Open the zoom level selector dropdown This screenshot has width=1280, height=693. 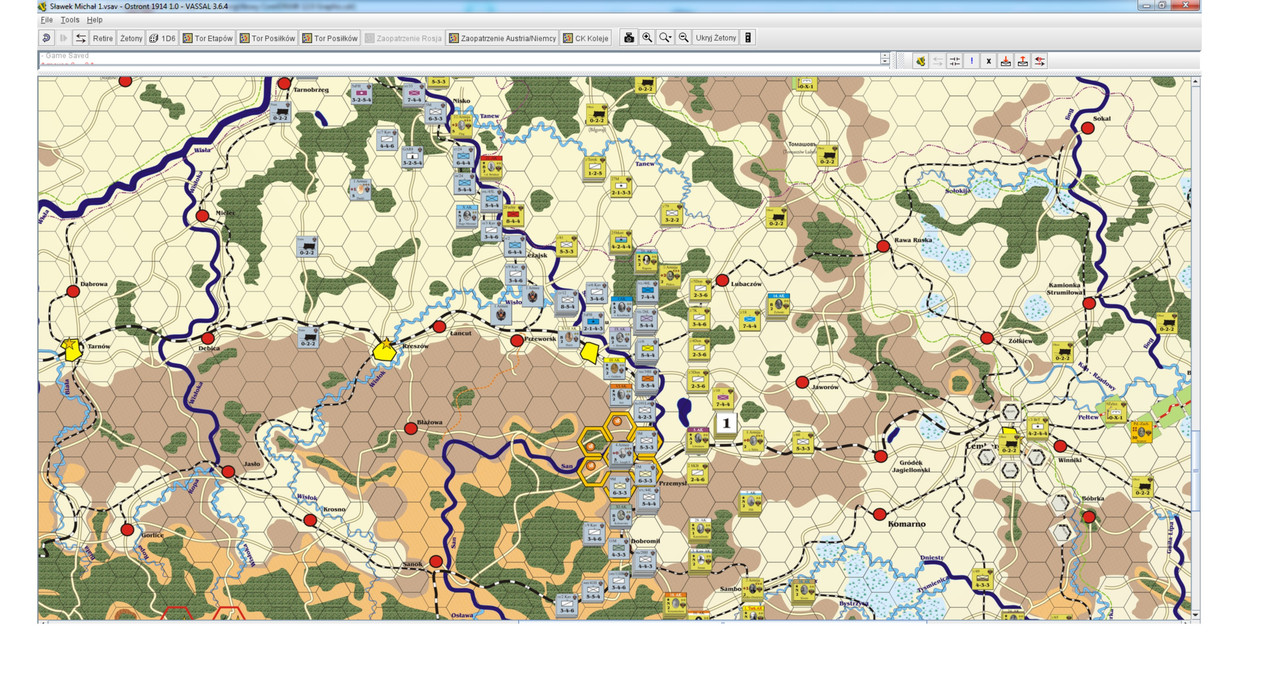click(x=665, y=38)
